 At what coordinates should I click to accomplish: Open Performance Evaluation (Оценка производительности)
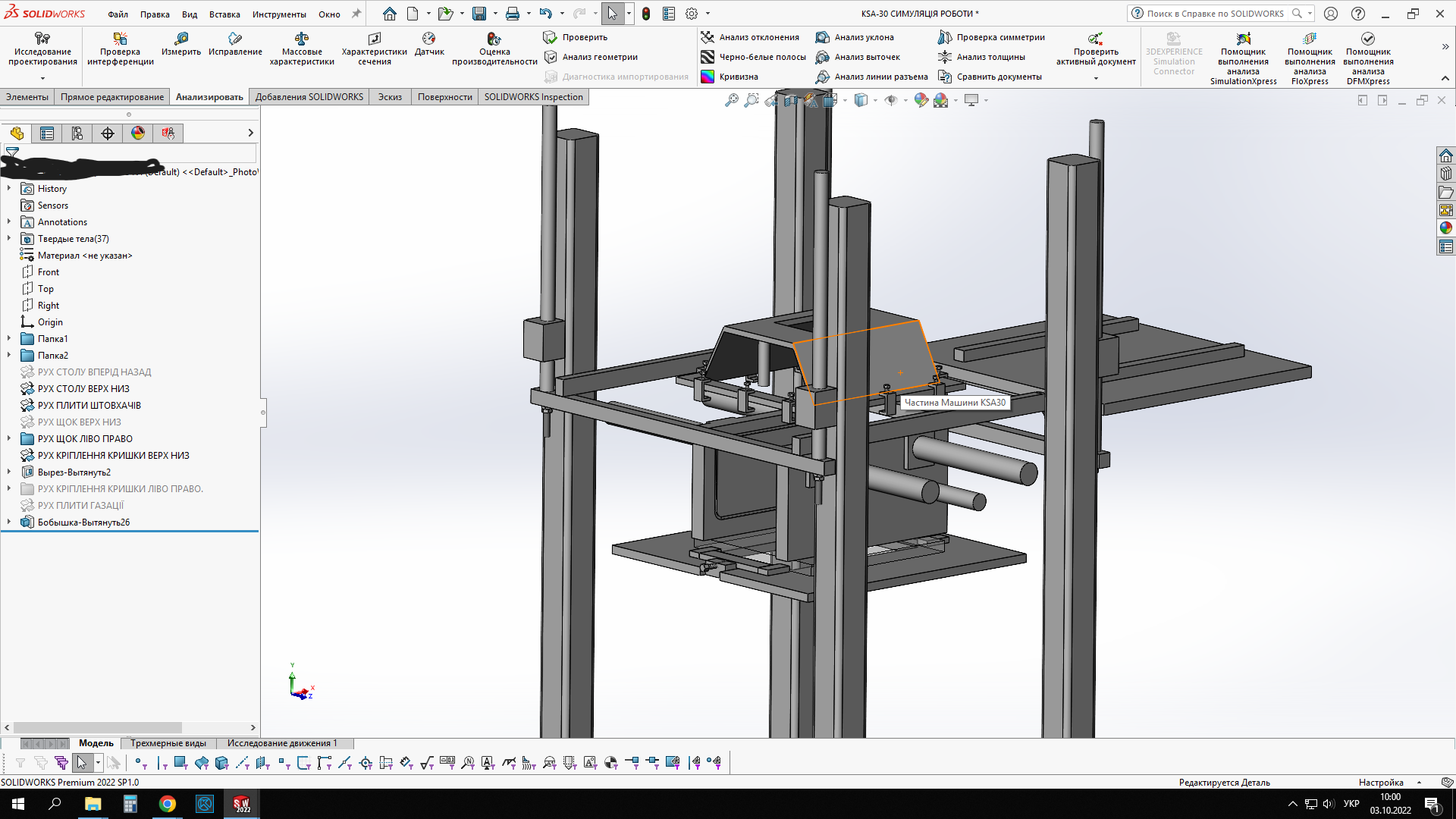coord(494,49)
